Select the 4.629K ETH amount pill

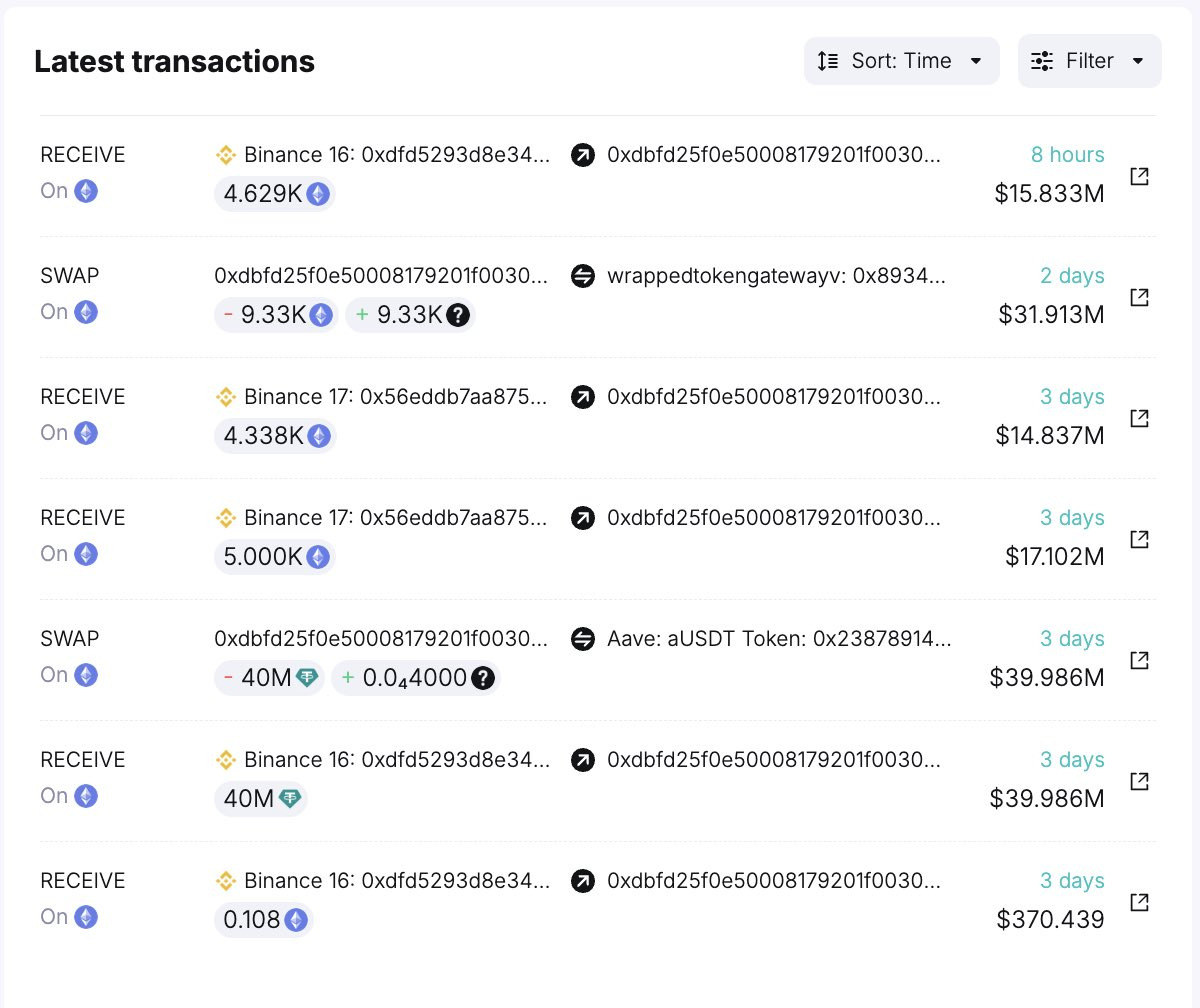[x=275, y=194]
